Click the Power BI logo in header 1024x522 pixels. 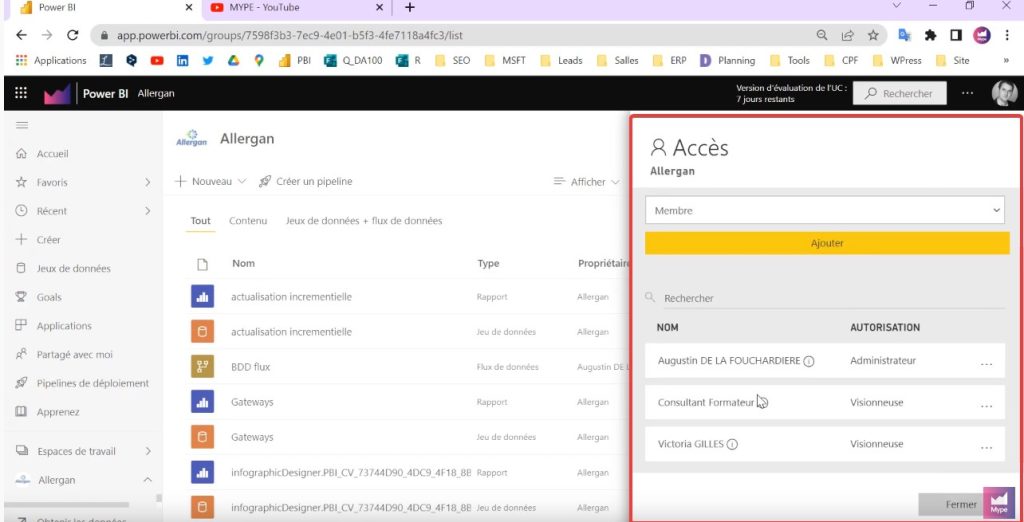pos(57,94)
